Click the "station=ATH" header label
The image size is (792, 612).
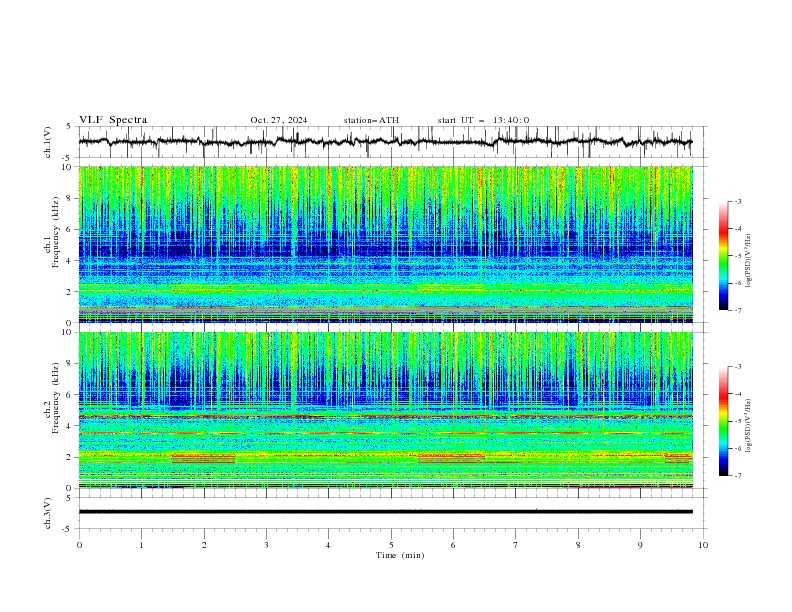371,120
